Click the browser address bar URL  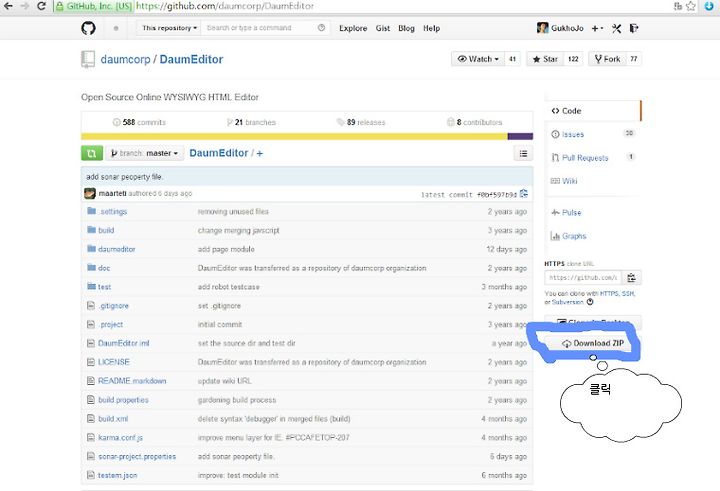(x=225, y=6)
